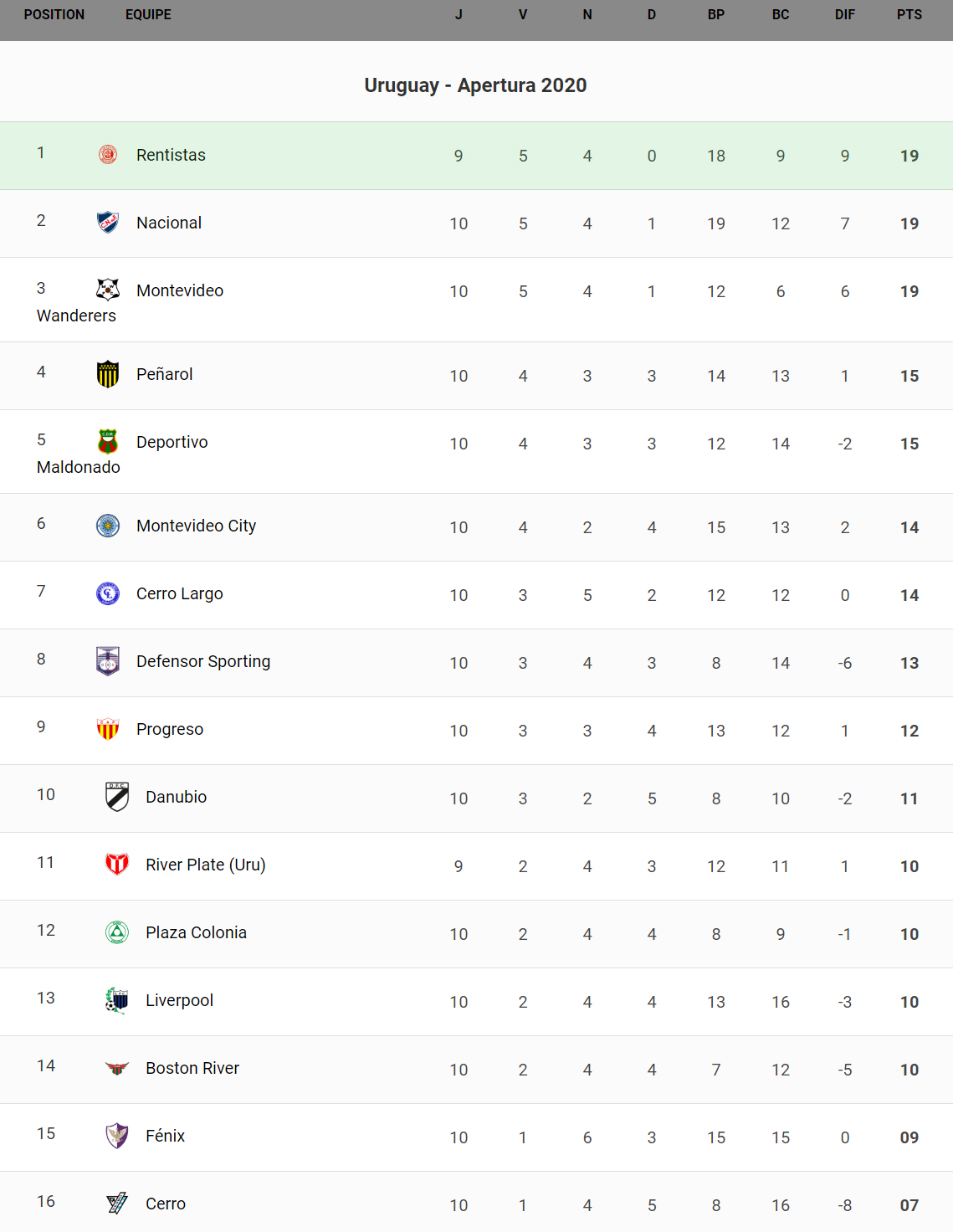The width and height of the screenshot is (953, 1232).
Task: Click the Peñarol striped shield logo
Action: [108, 374]
